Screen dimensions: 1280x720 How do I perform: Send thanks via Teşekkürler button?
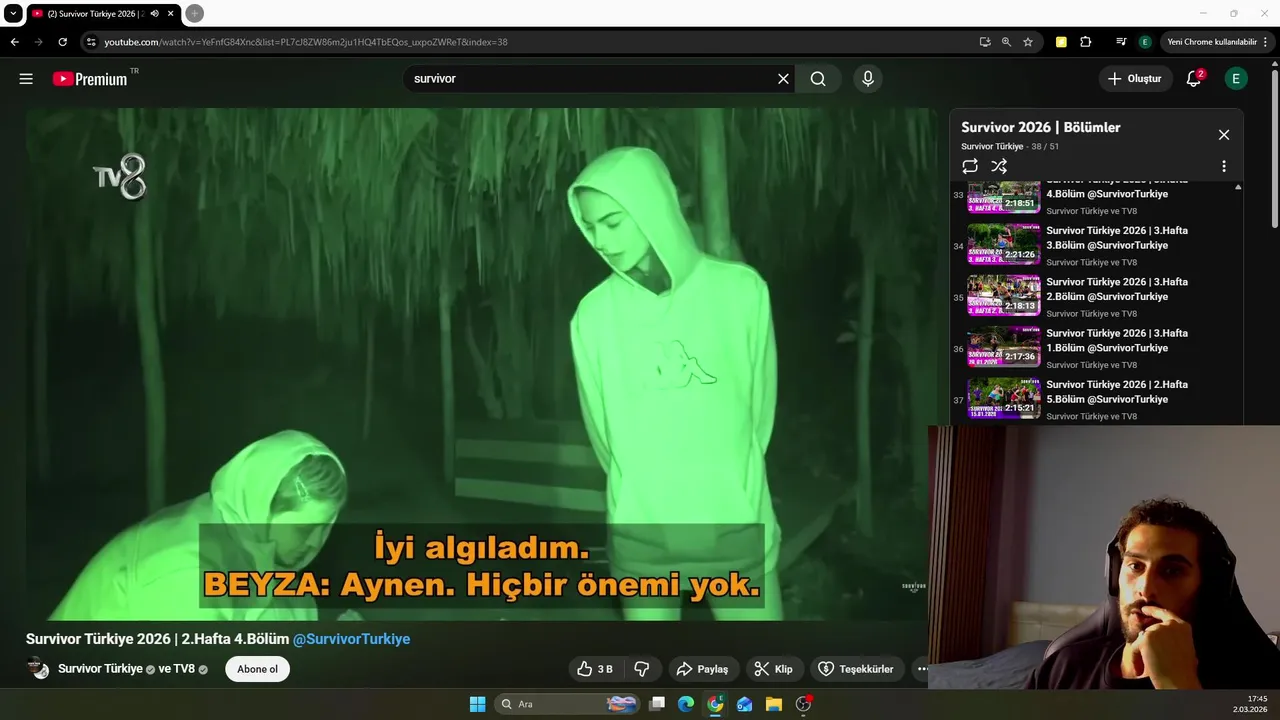click(x=856, y=669)
